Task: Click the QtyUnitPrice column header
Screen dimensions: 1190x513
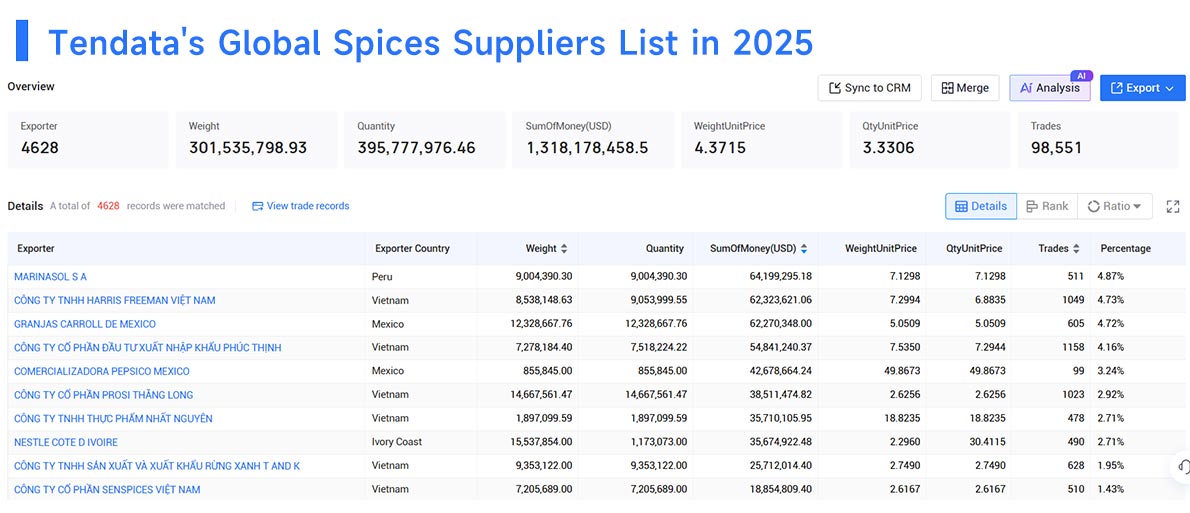Action: pyautogui.click(x=974, y=249)
